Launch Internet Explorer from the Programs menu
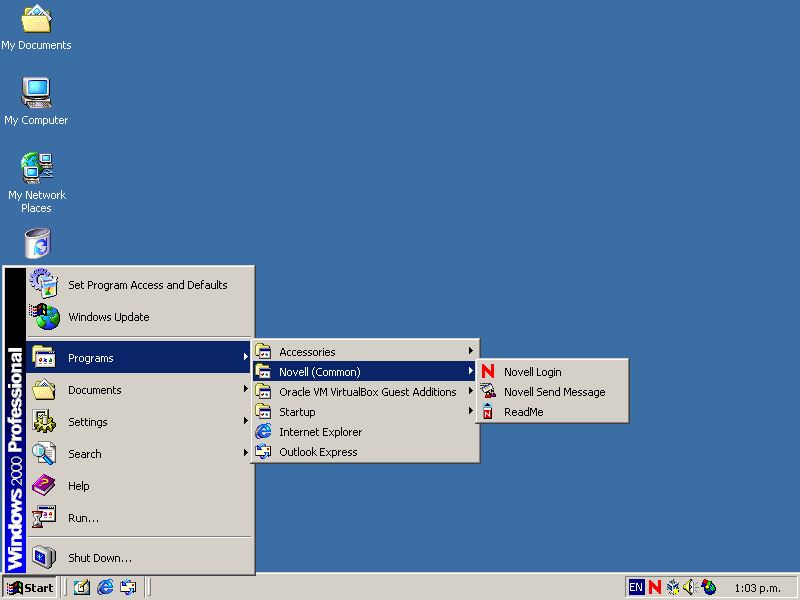The height and width of the screenshot is (600, 800). [365, 432]
